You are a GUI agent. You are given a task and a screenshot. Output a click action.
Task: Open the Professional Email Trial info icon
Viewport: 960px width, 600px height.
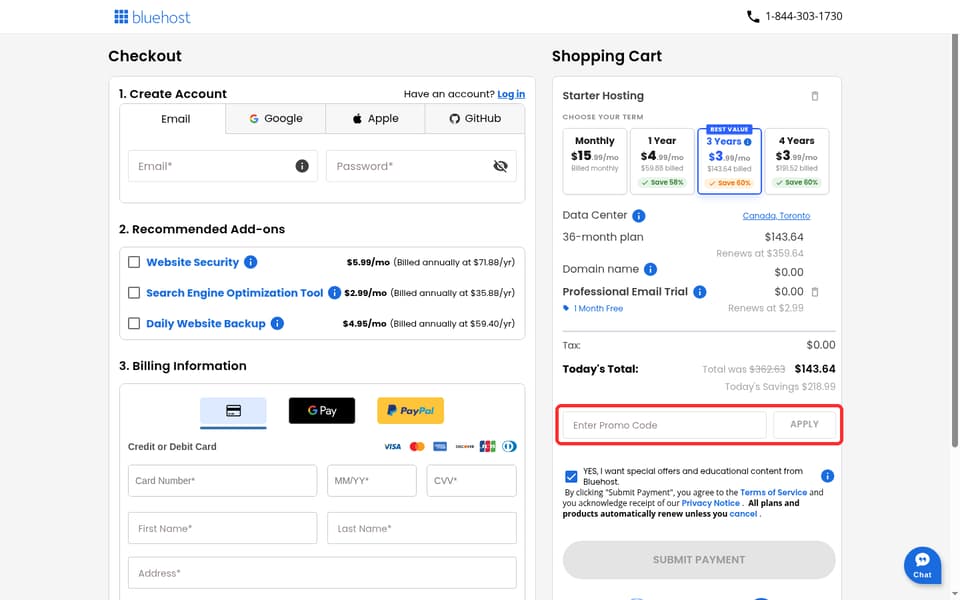pyautogui.click(x=700, y=292)
